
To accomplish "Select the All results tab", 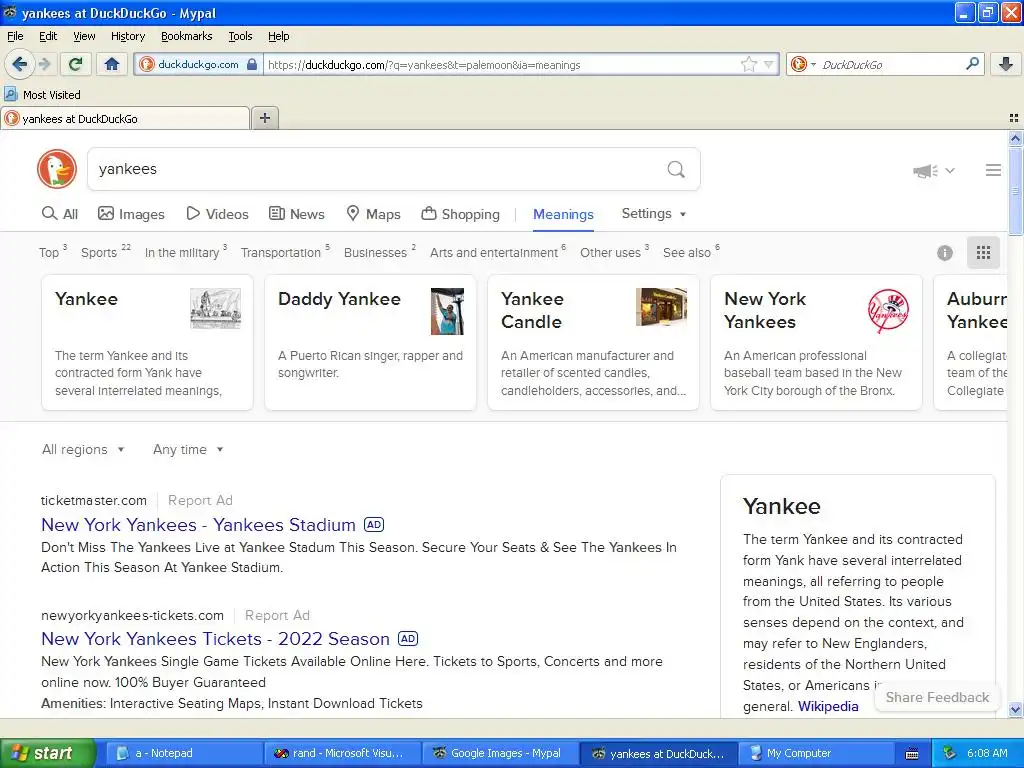I will click(x=59, y=214).
